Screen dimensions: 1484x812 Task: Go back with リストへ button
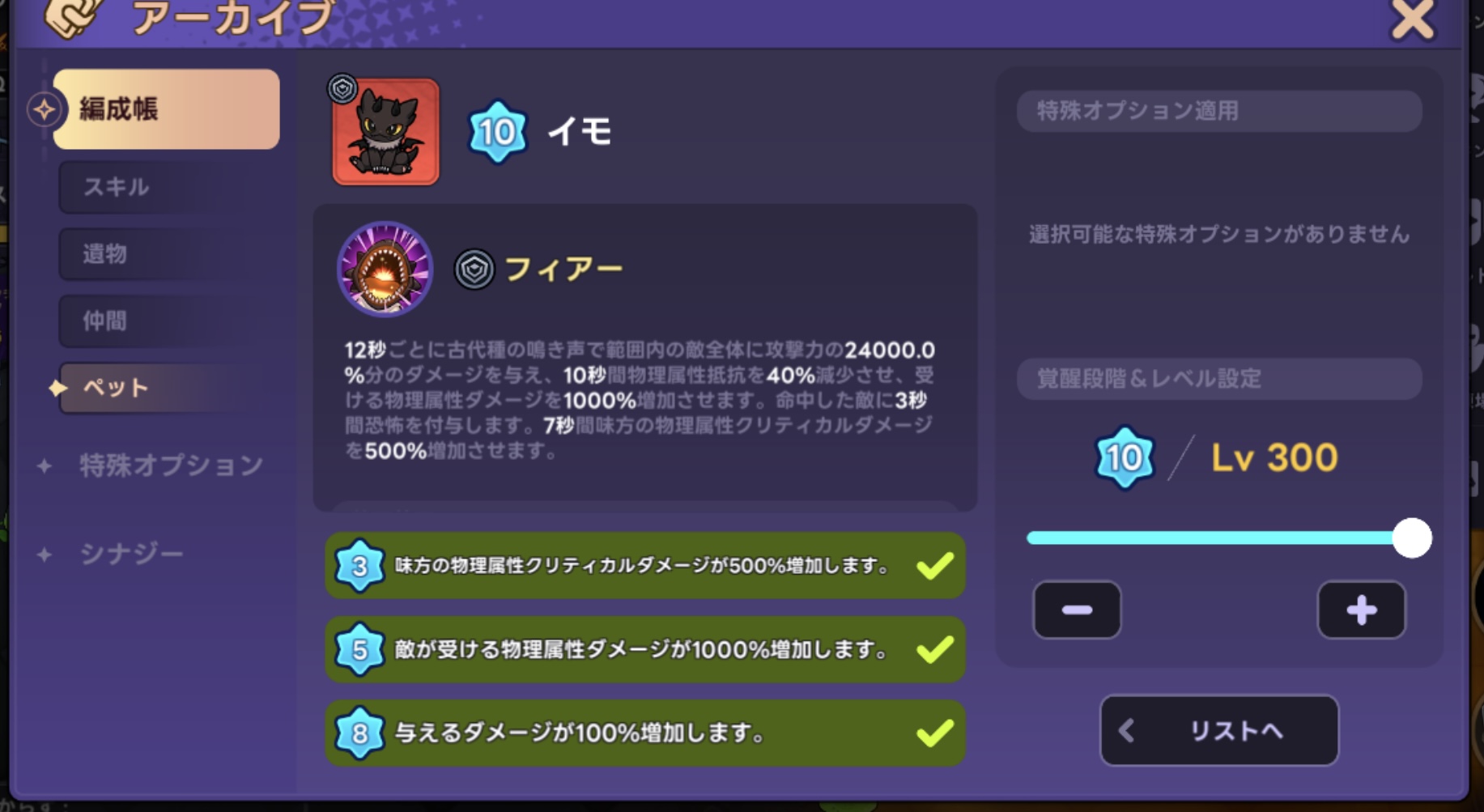point(1219,731)
